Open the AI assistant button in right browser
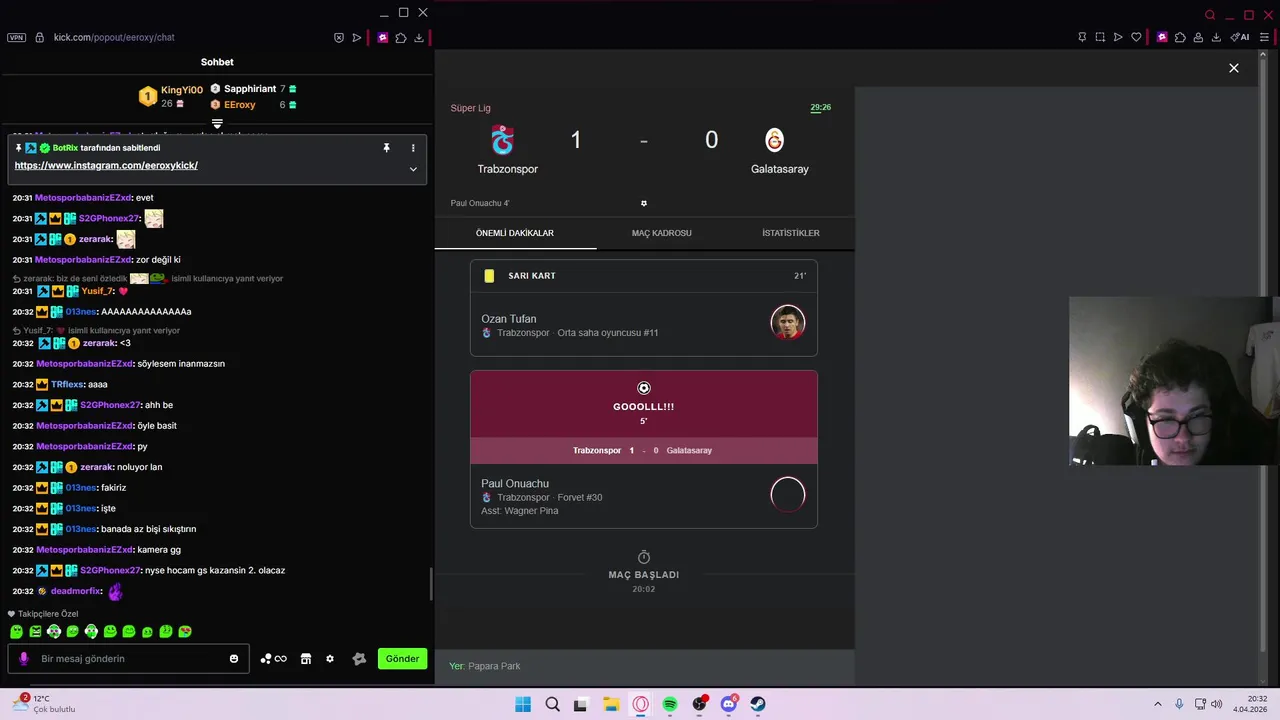The width and height of the screenshot is (1280, 720). pos(1240,37)
